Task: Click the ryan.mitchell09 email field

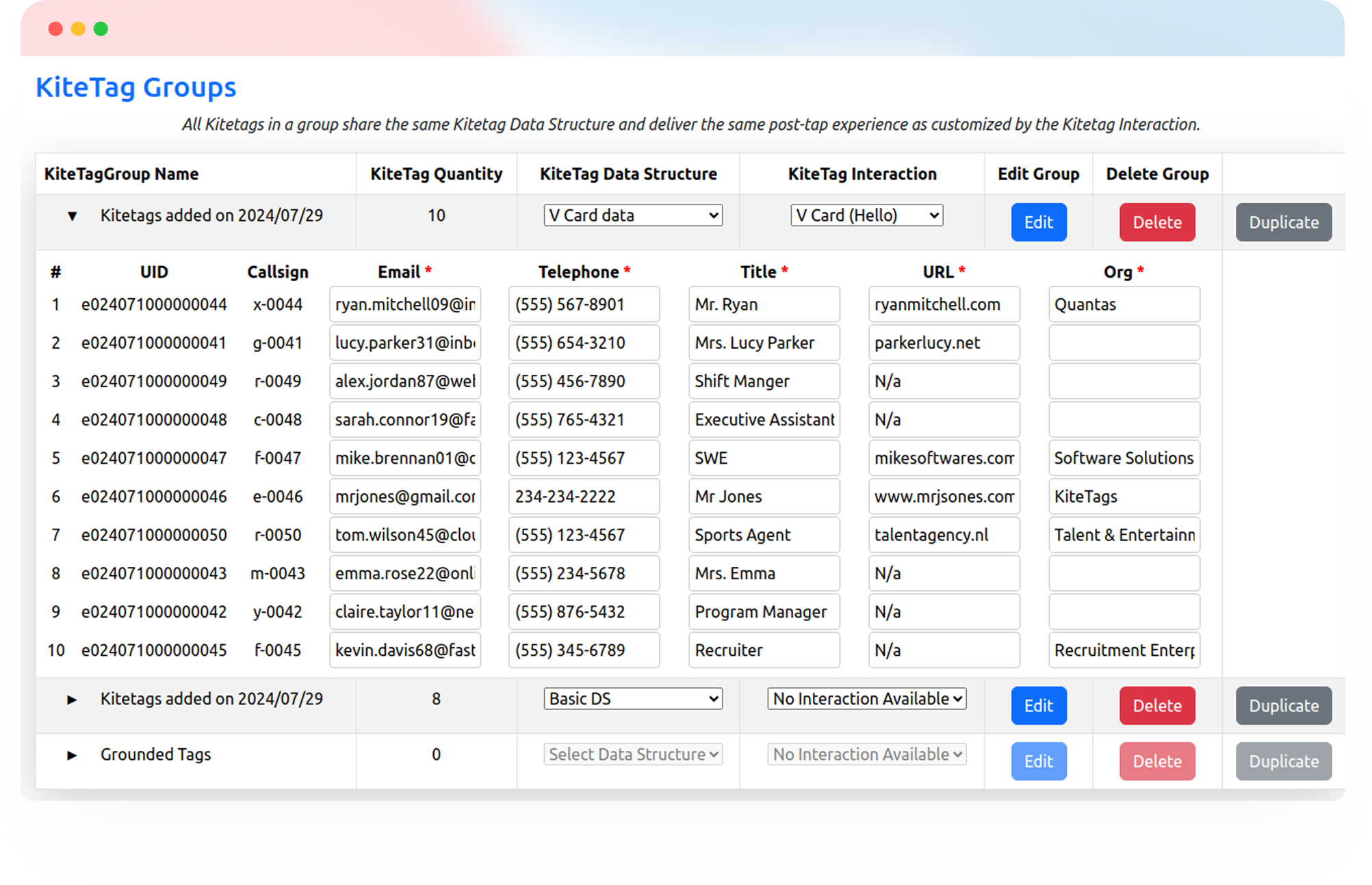Action: 404,304
